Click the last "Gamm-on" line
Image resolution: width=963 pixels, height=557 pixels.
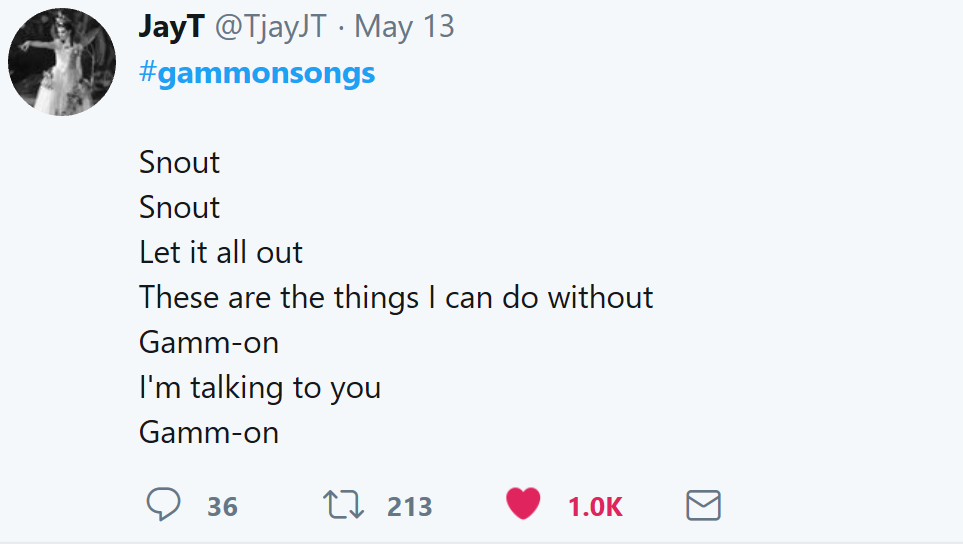[209, 432]
